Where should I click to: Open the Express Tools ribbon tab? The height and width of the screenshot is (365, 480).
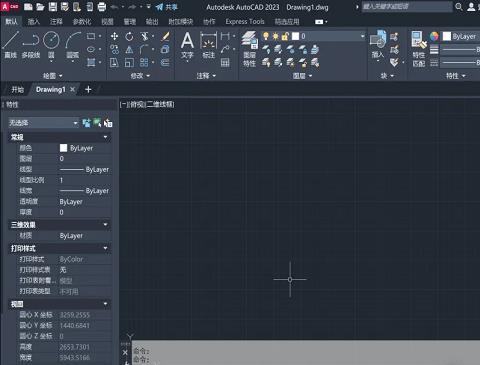245,22
